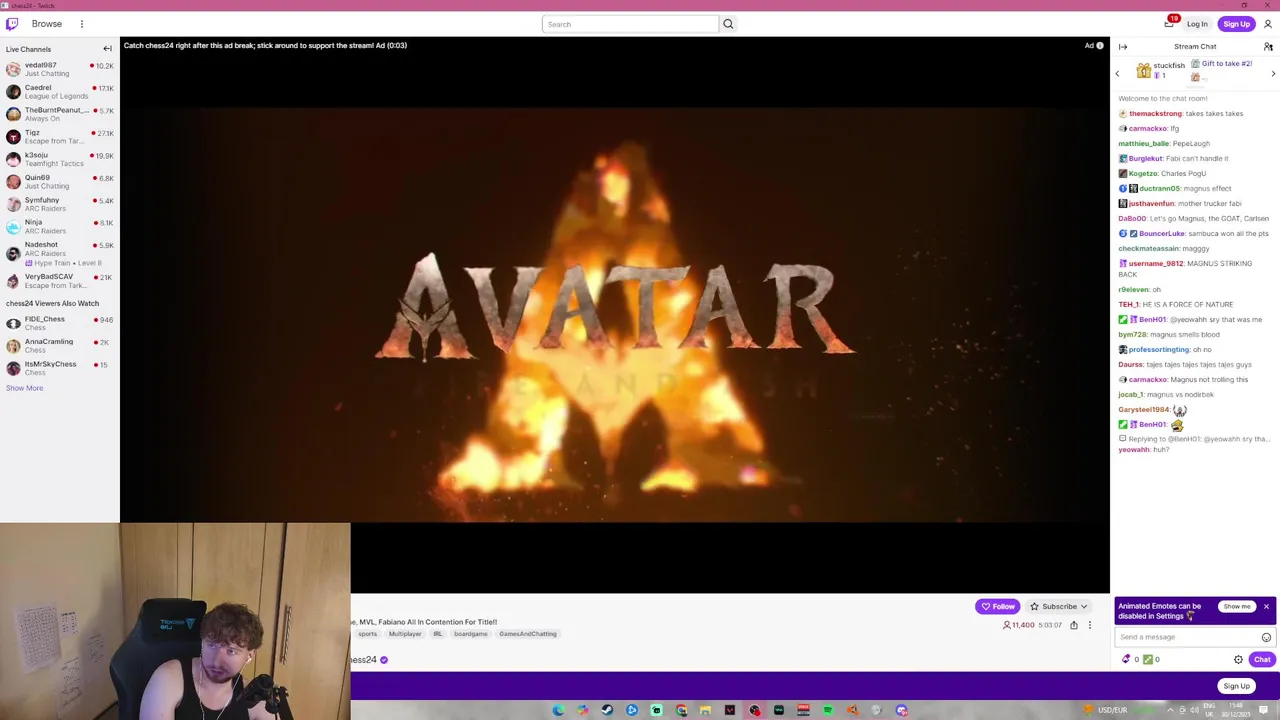Open the user profile icon menu

click(x=1267, y=24)
